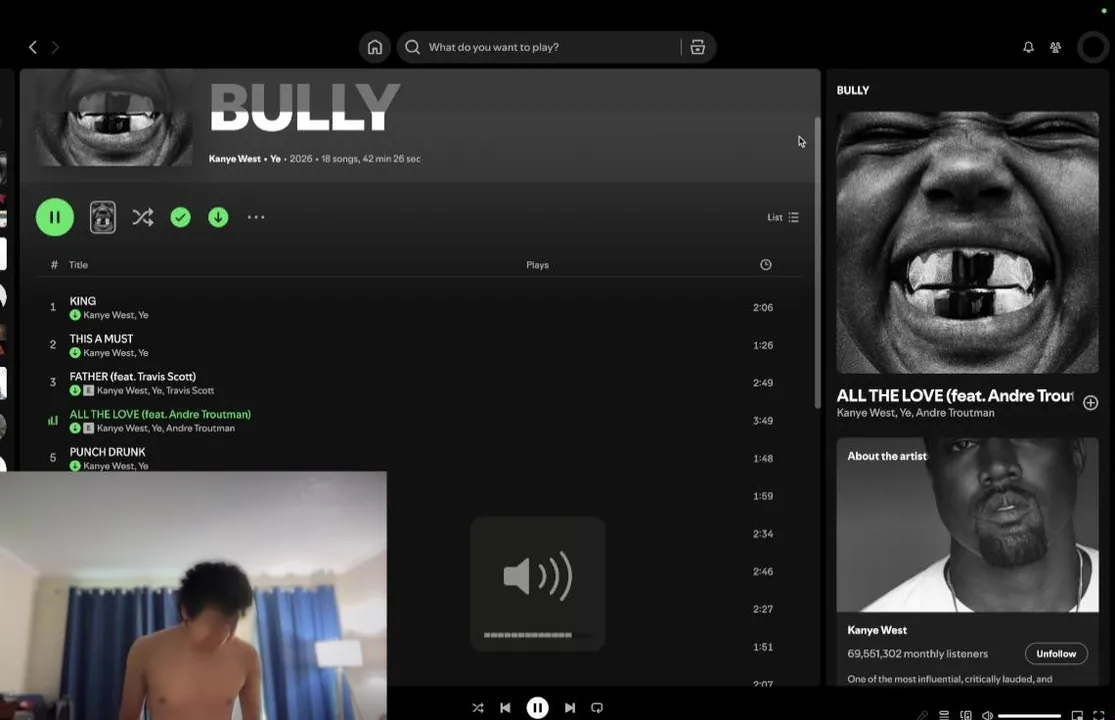Open Friend Activity icon
1115x720 pixels.
pyautogui.click(x=1055, y=47)
